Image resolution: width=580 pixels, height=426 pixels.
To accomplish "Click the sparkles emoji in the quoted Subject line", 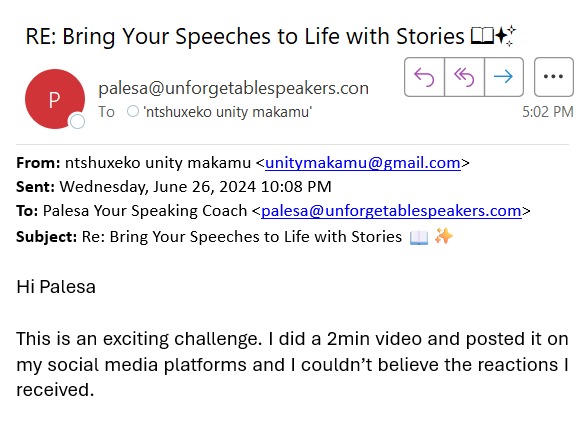I will pos(444,236).
